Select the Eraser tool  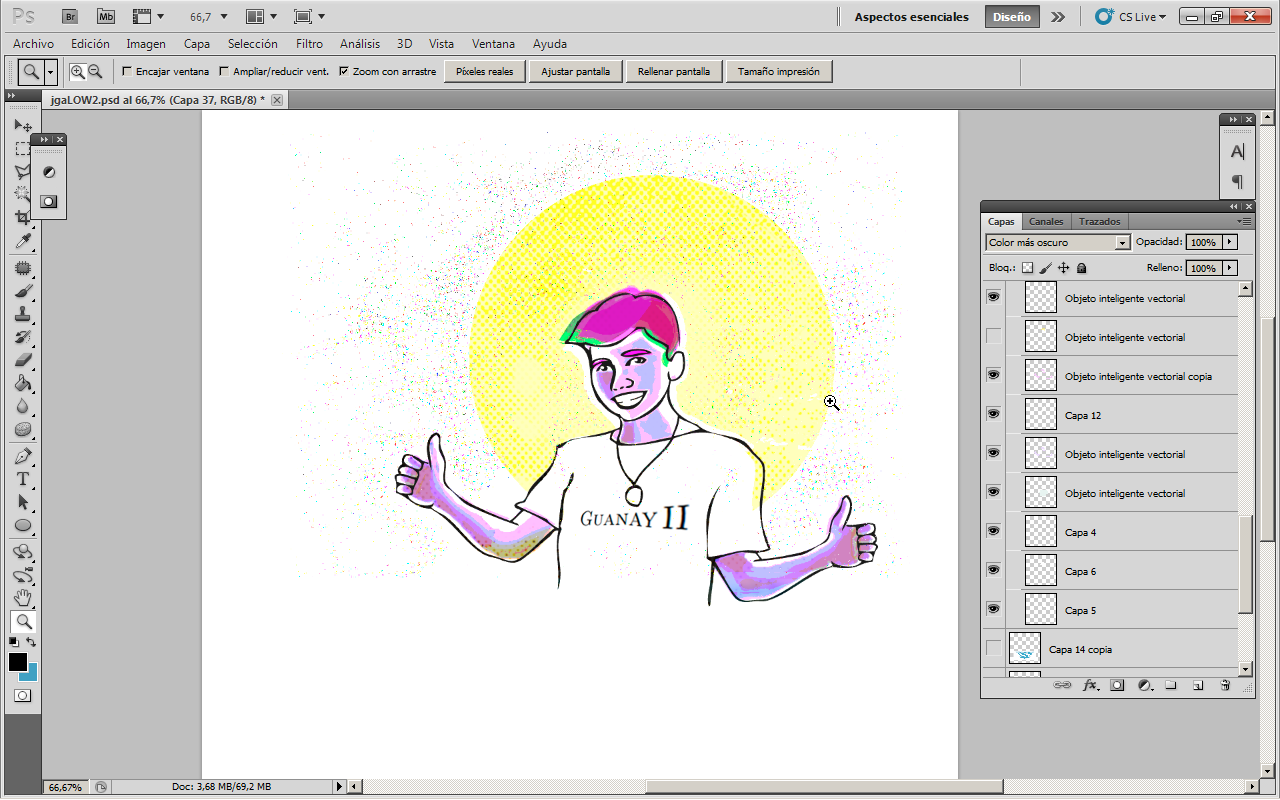(22, 360)
